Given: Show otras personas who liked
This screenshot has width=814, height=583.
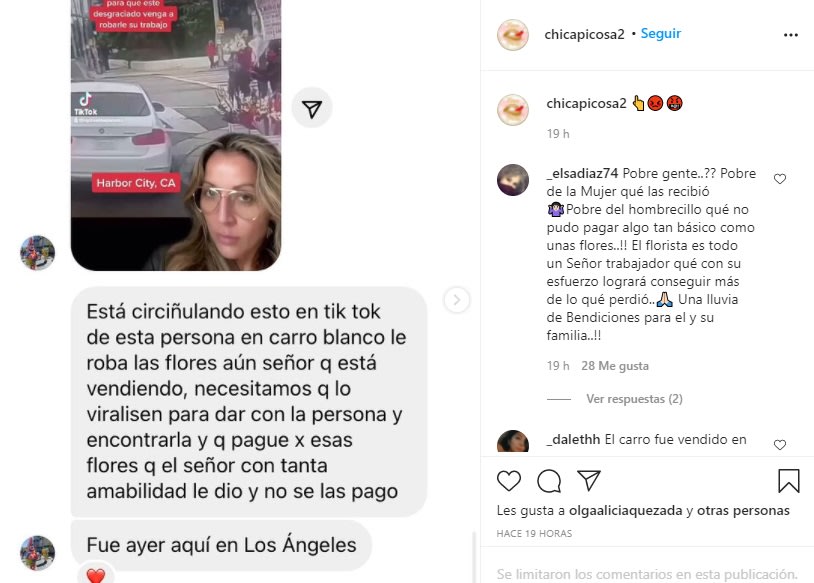Looking at the screenshot, I should (743, 510).
